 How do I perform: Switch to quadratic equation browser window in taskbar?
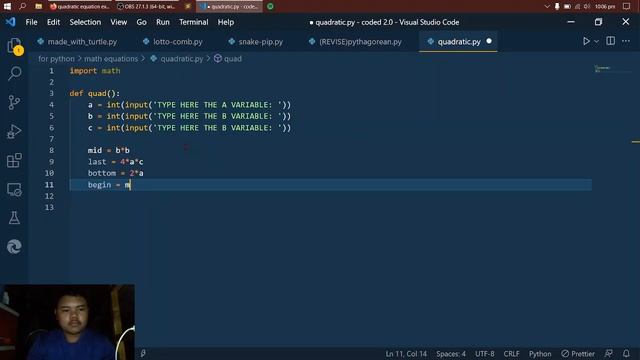(x=80, y=7)
